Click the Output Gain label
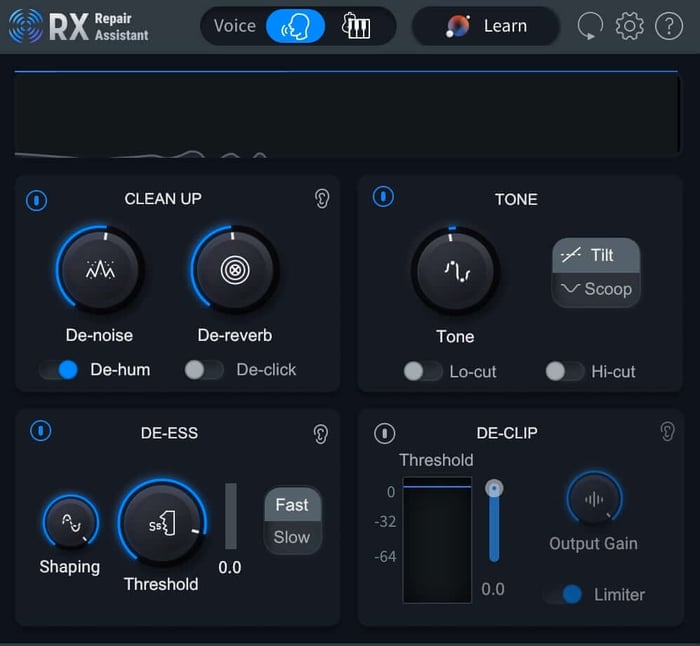The width and height of the screenshot is (700, 646). point(593,544)
